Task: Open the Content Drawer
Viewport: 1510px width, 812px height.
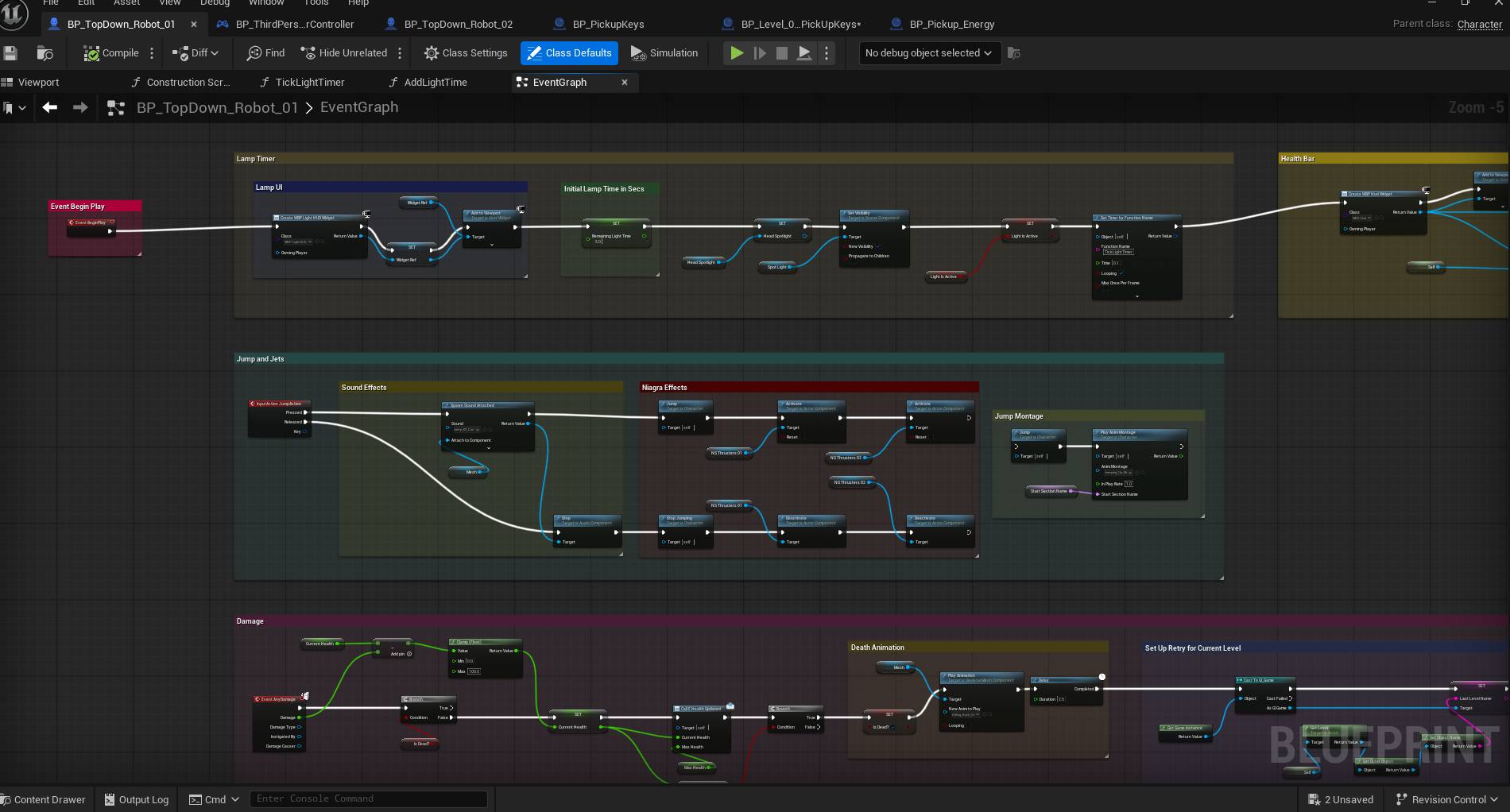Action: pyautogui.click(x=44, y=799)
